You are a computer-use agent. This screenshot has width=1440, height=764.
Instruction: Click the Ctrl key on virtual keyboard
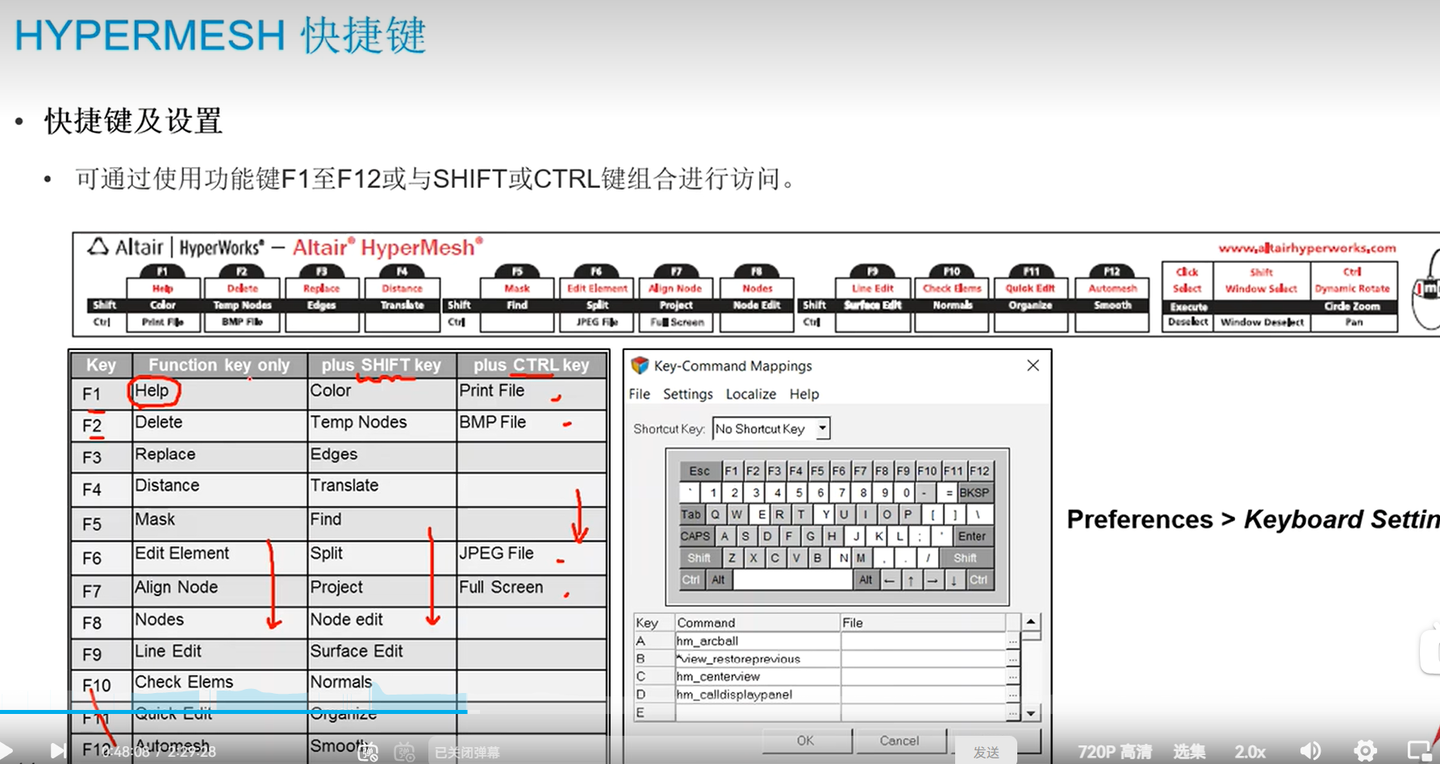pos(691,580)
